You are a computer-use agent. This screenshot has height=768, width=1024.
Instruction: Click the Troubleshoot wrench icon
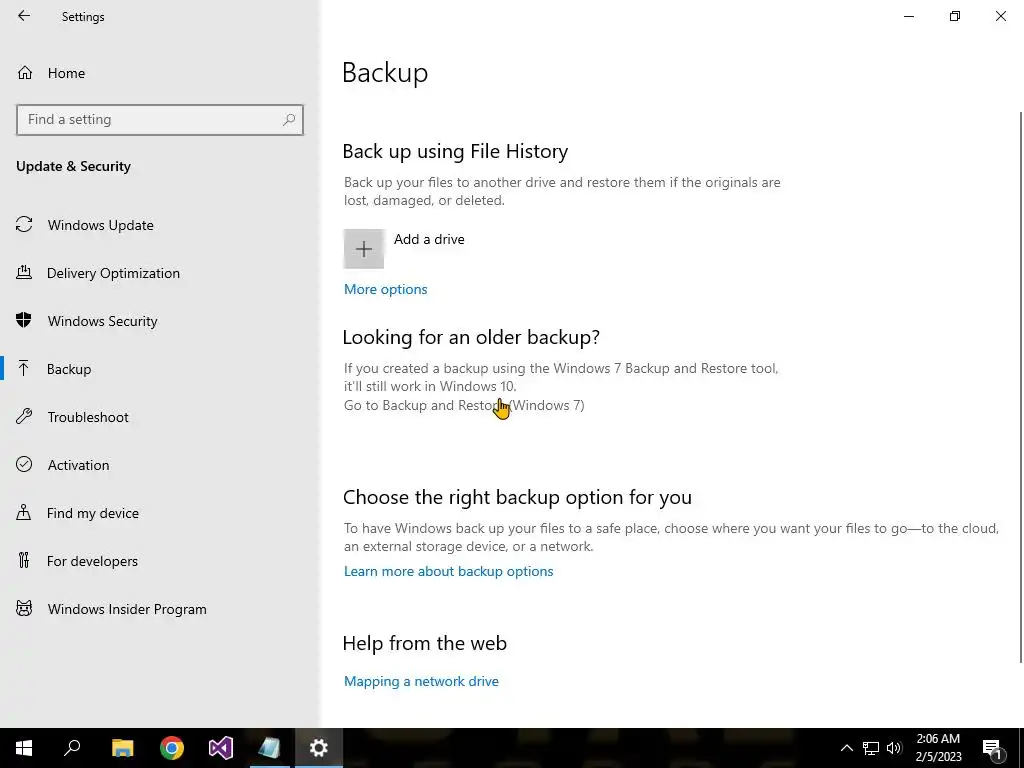click(x=24, y=416)
